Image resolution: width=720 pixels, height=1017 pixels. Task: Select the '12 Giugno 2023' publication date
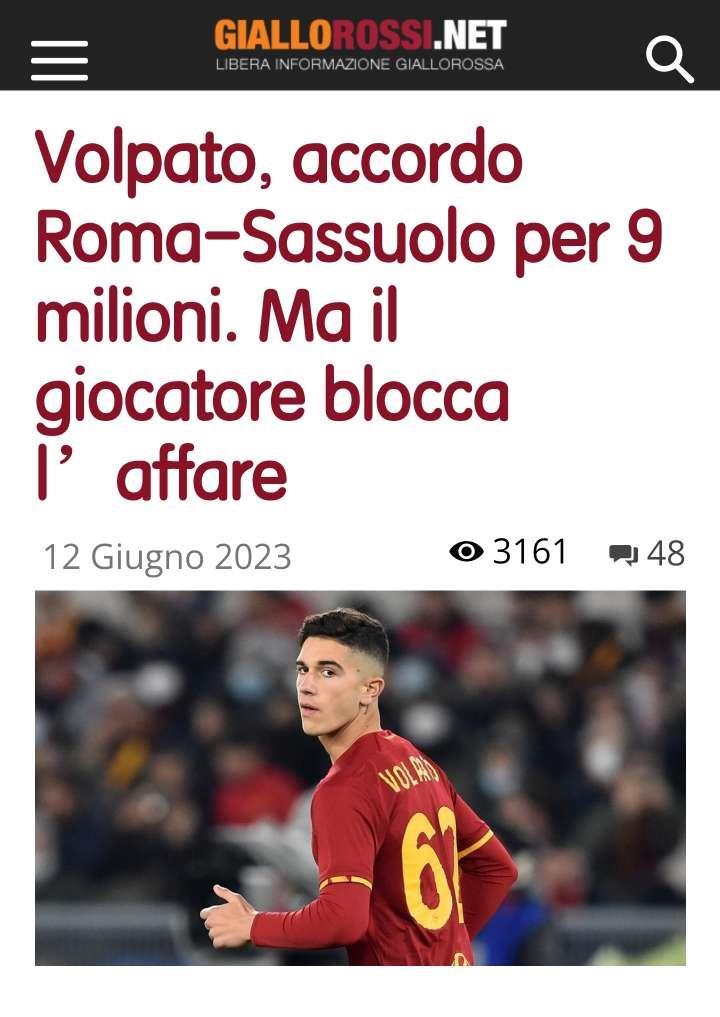tap(167, 556)
